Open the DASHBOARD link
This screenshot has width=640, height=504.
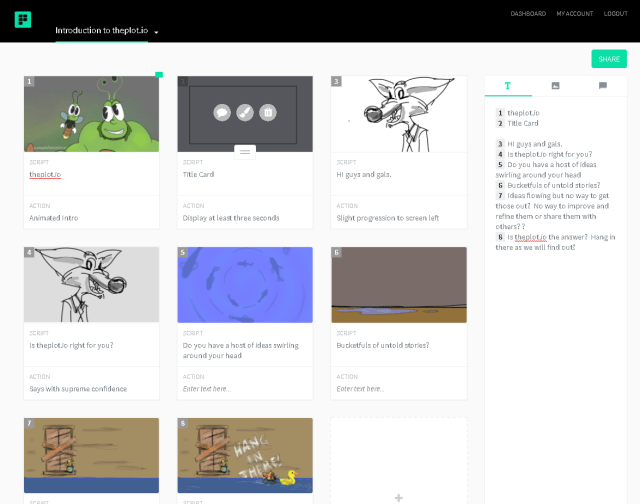(x=528, y=14)
